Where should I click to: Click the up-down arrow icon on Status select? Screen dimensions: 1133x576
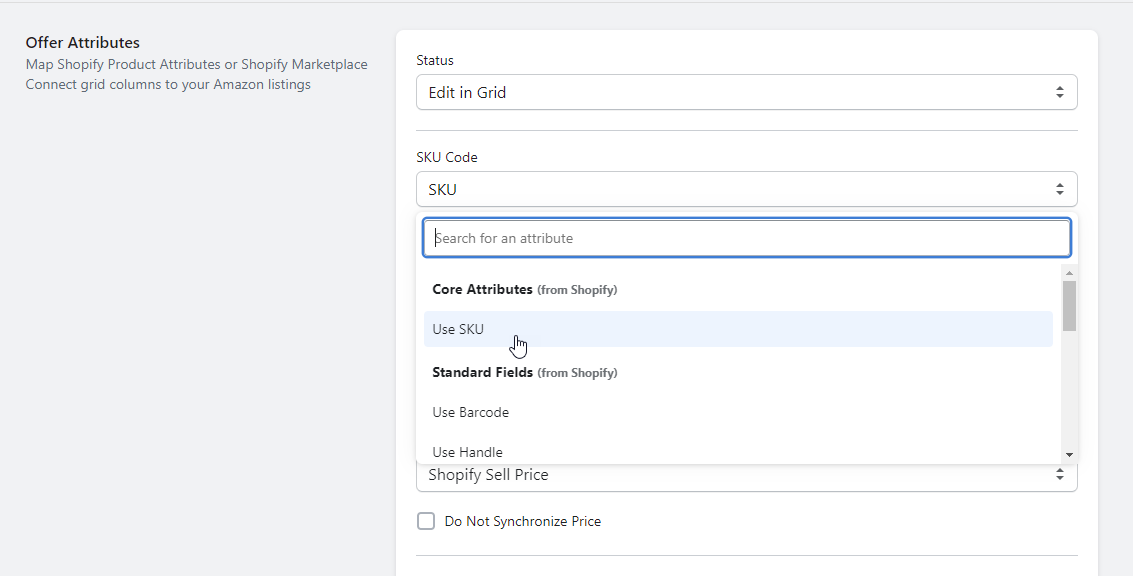(x=1059, y=93)
